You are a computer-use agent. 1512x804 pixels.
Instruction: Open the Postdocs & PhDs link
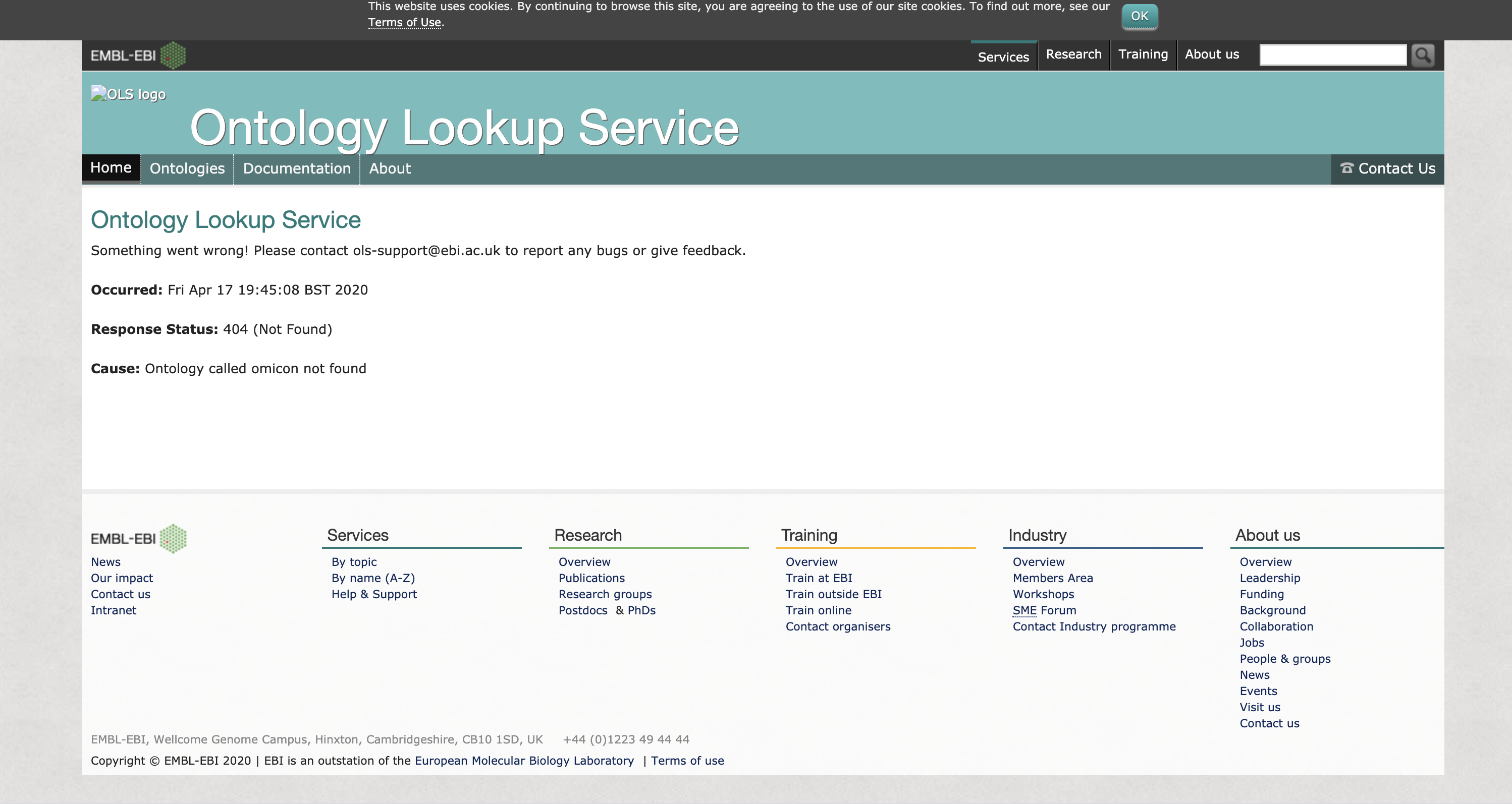point(607,610)
